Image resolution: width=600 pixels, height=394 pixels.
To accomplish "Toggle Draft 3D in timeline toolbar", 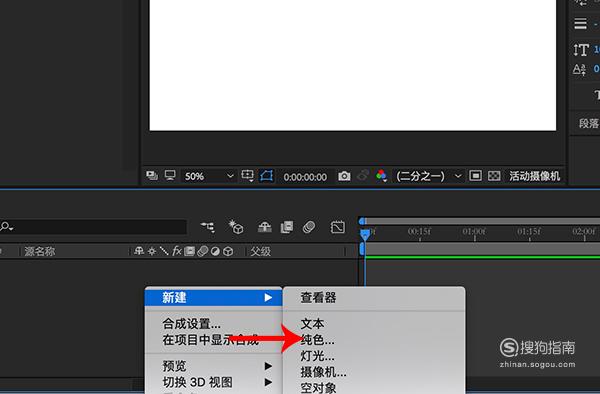I will coord(236,227).
